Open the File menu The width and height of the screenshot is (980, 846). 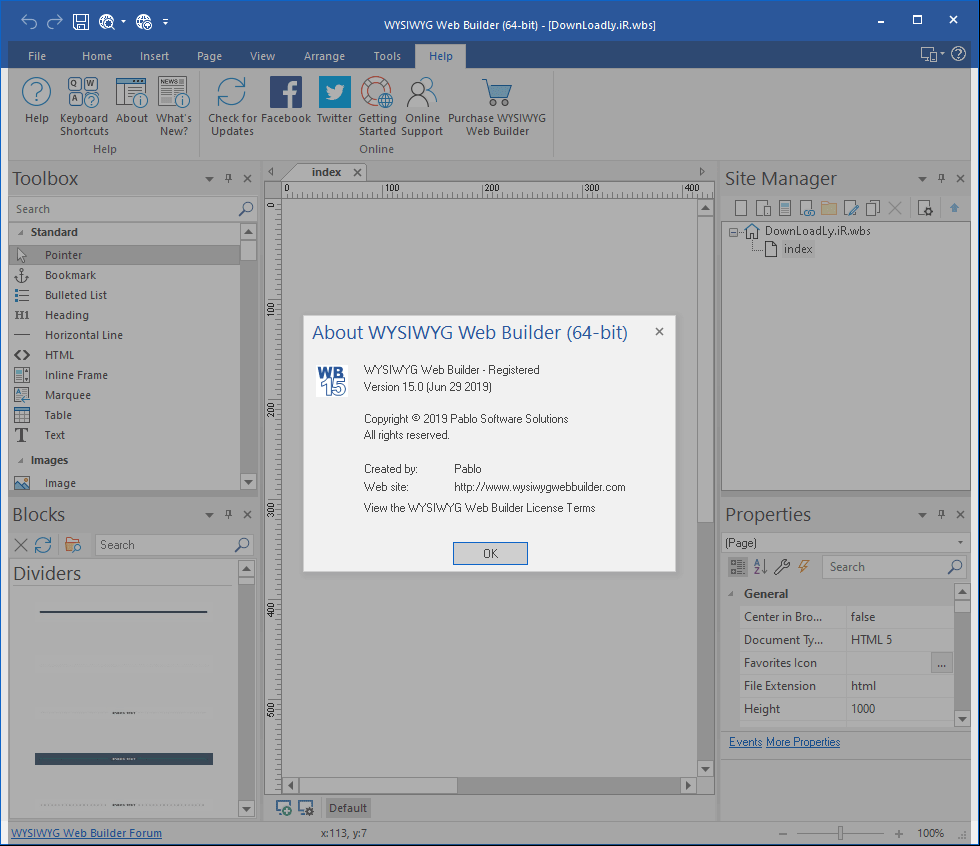tap(37, 56)
